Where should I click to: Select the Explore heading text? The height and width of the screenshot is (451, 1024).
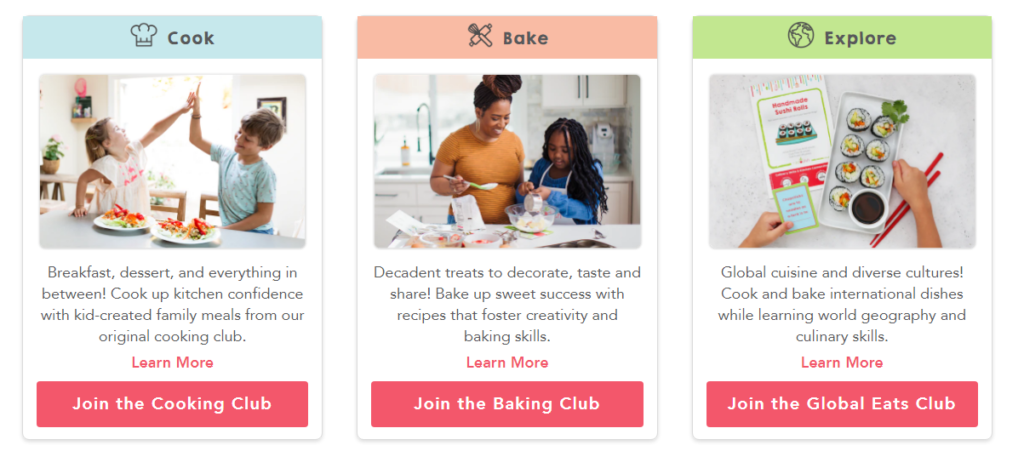tap(859, 38)
